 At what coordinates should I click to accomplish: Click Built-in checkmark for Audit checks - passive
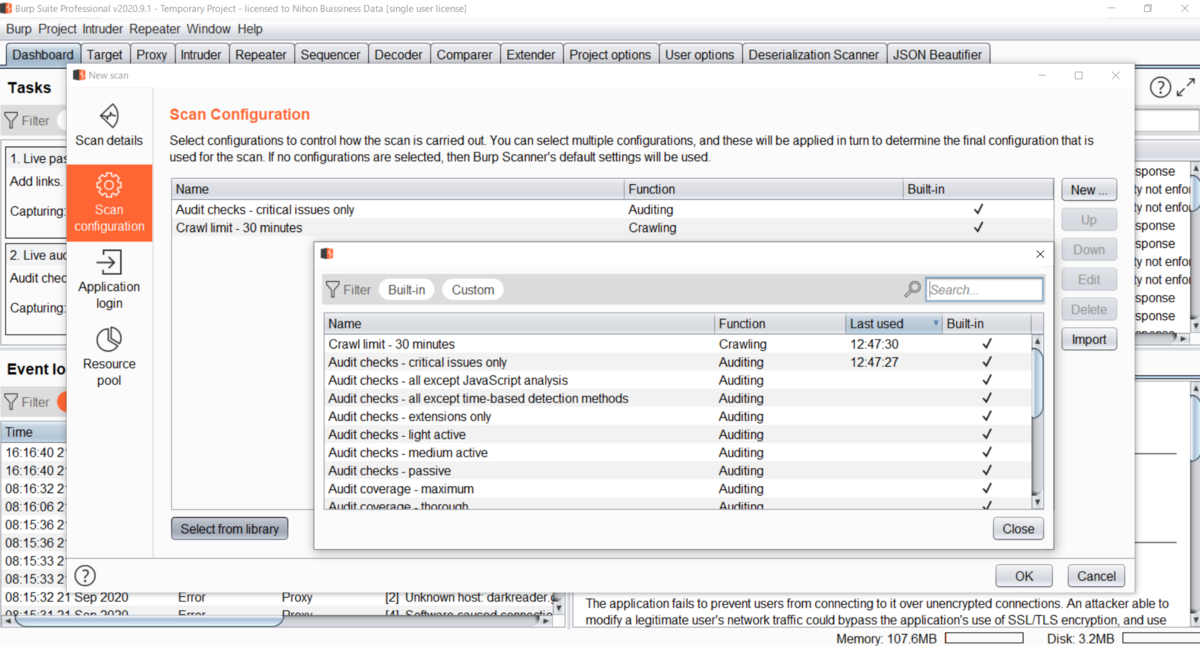[987, 471]
